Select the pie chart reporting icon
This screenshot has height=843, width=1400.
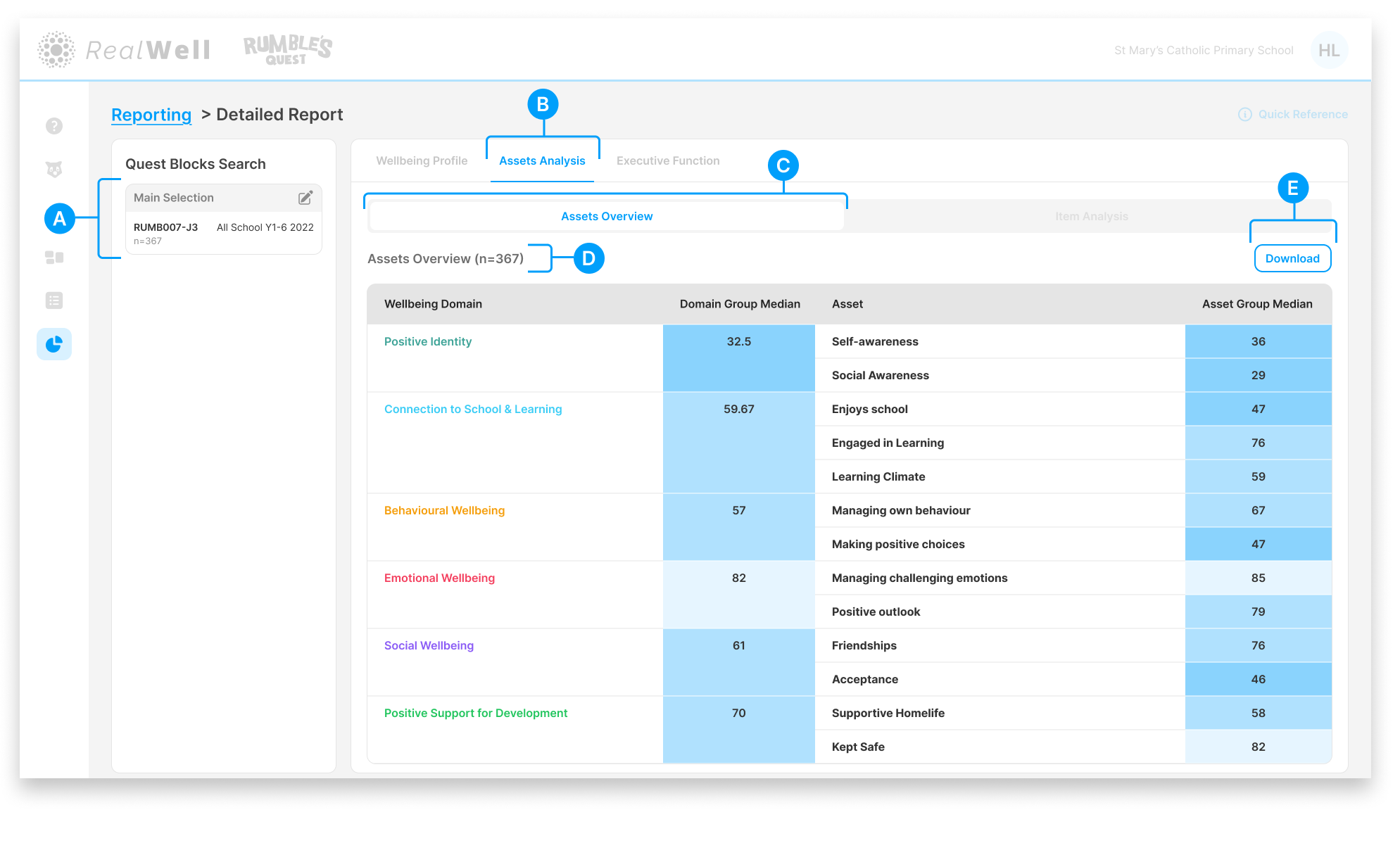[x=54, y=344]
